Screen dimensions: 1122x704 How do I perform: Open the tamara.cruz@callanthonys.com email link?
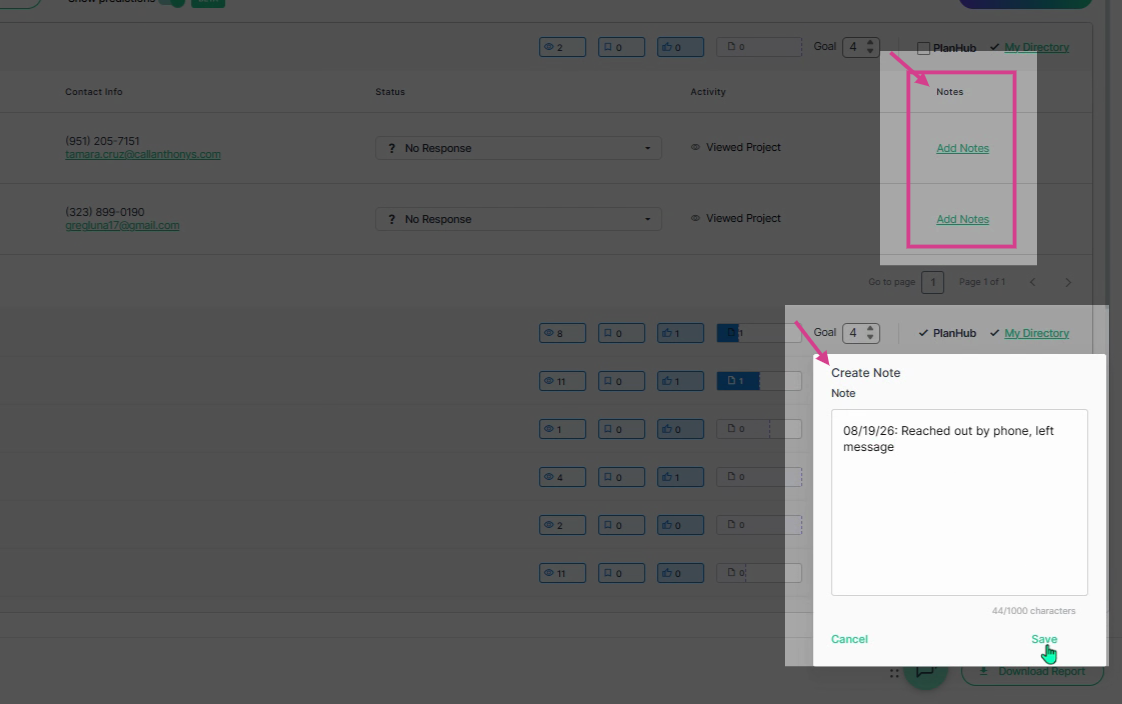[142, 155]
